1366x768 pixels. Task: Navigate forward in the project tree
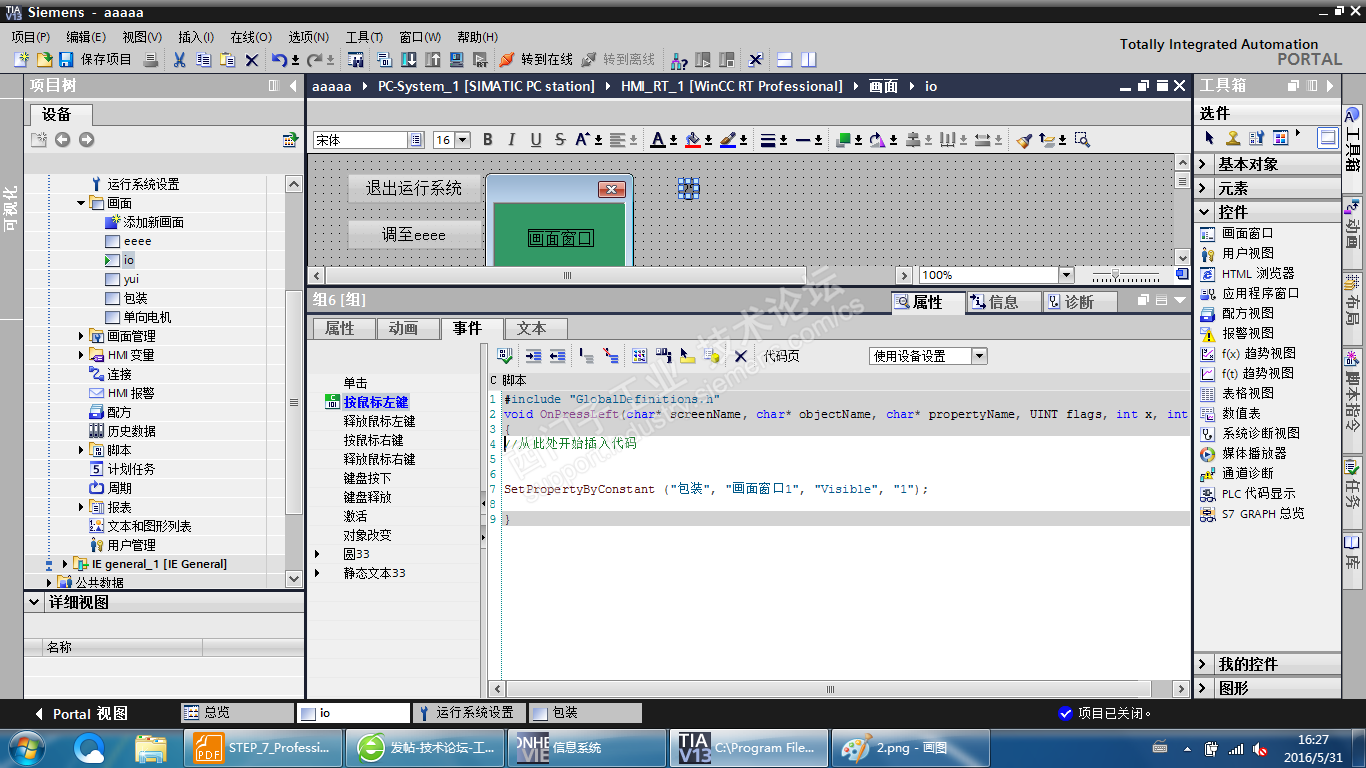pyautogui.click(x=86, y=140)
